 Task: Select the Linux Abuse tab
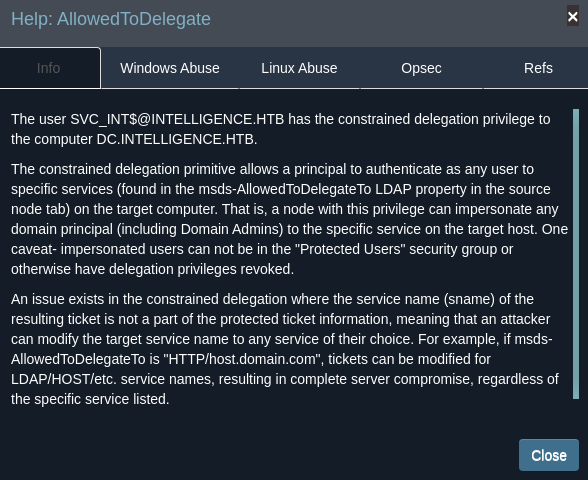pyautogui.click(x=299, y=68)
